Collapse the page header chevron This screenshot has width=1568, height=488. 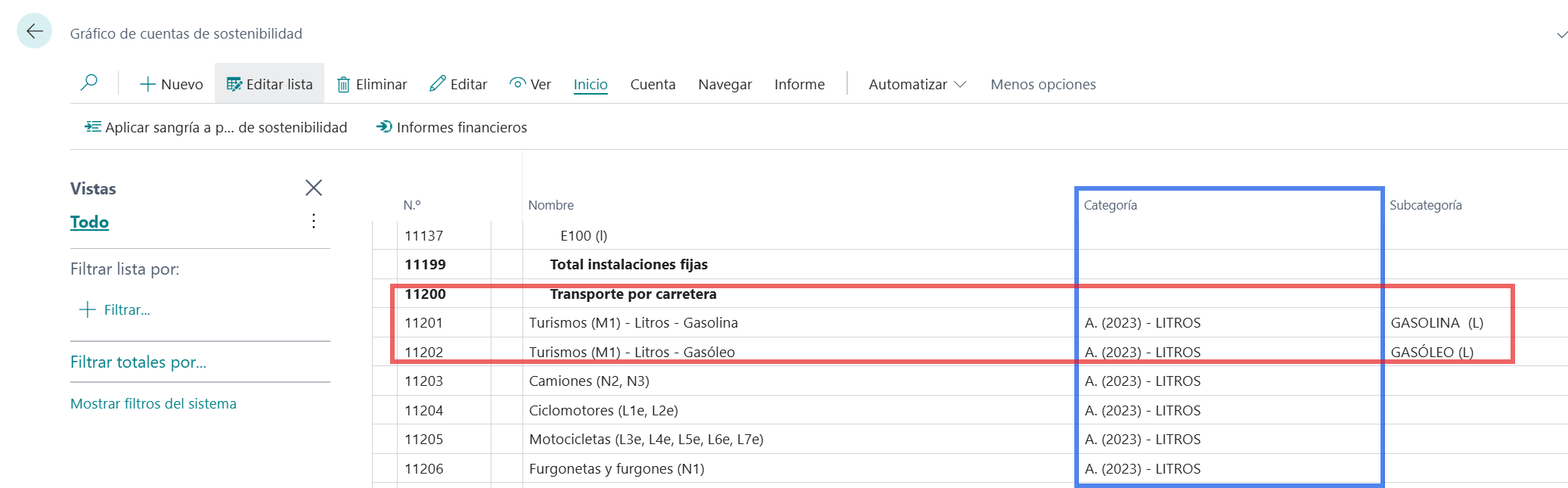point(1562,35)
